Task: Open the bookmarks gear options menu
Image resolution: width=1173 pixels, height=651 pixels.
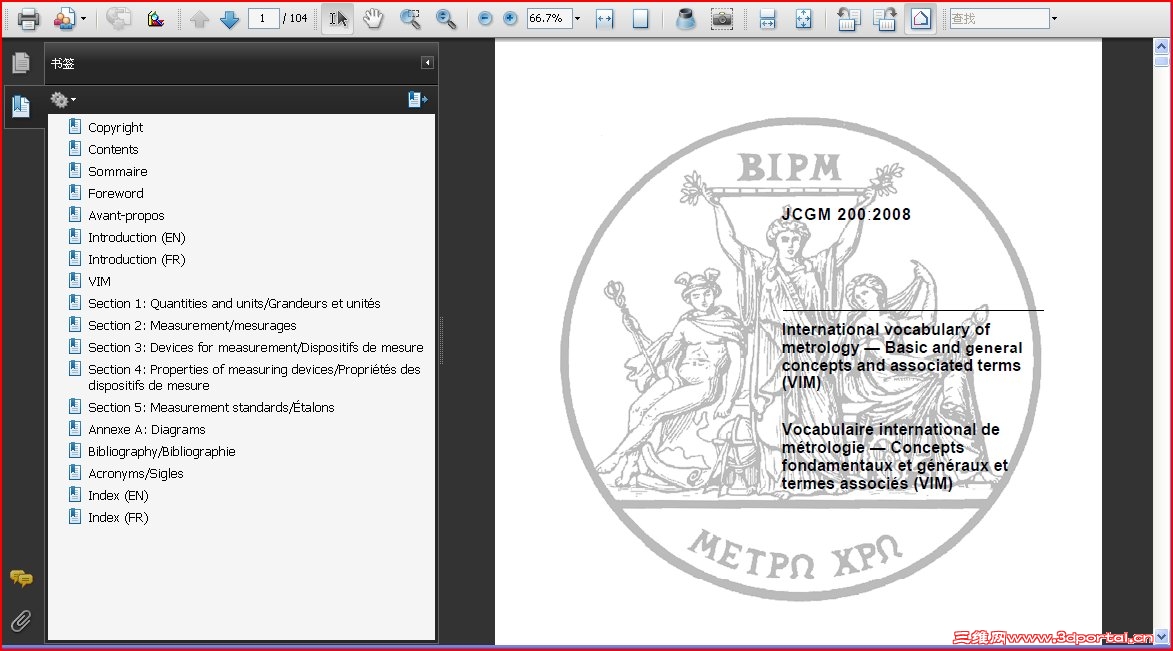Action: (63, 100)
